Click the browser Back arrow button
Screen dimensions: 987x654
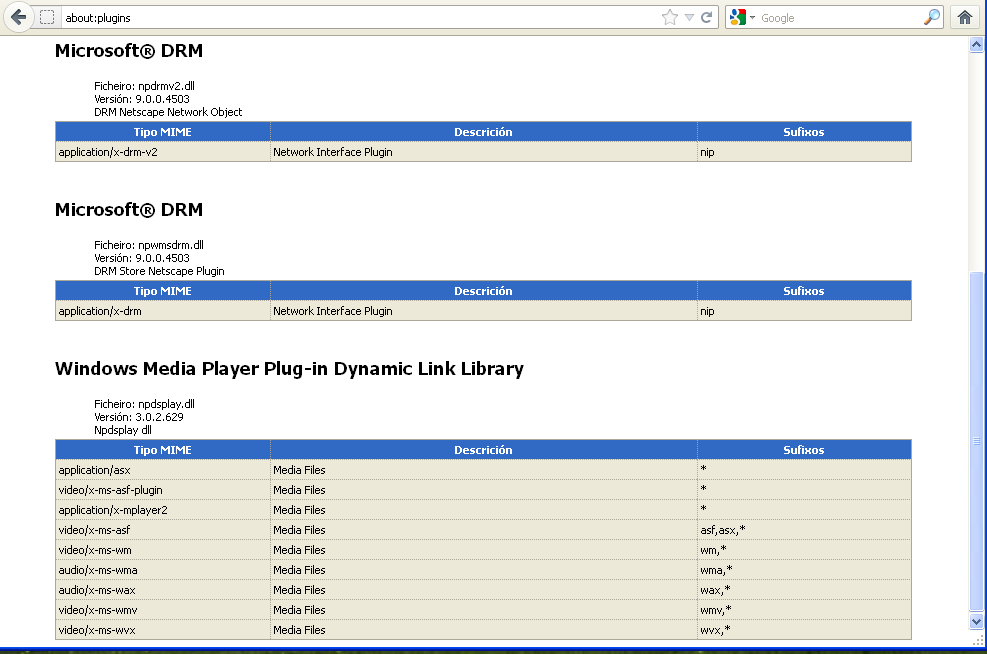[17, 17]
